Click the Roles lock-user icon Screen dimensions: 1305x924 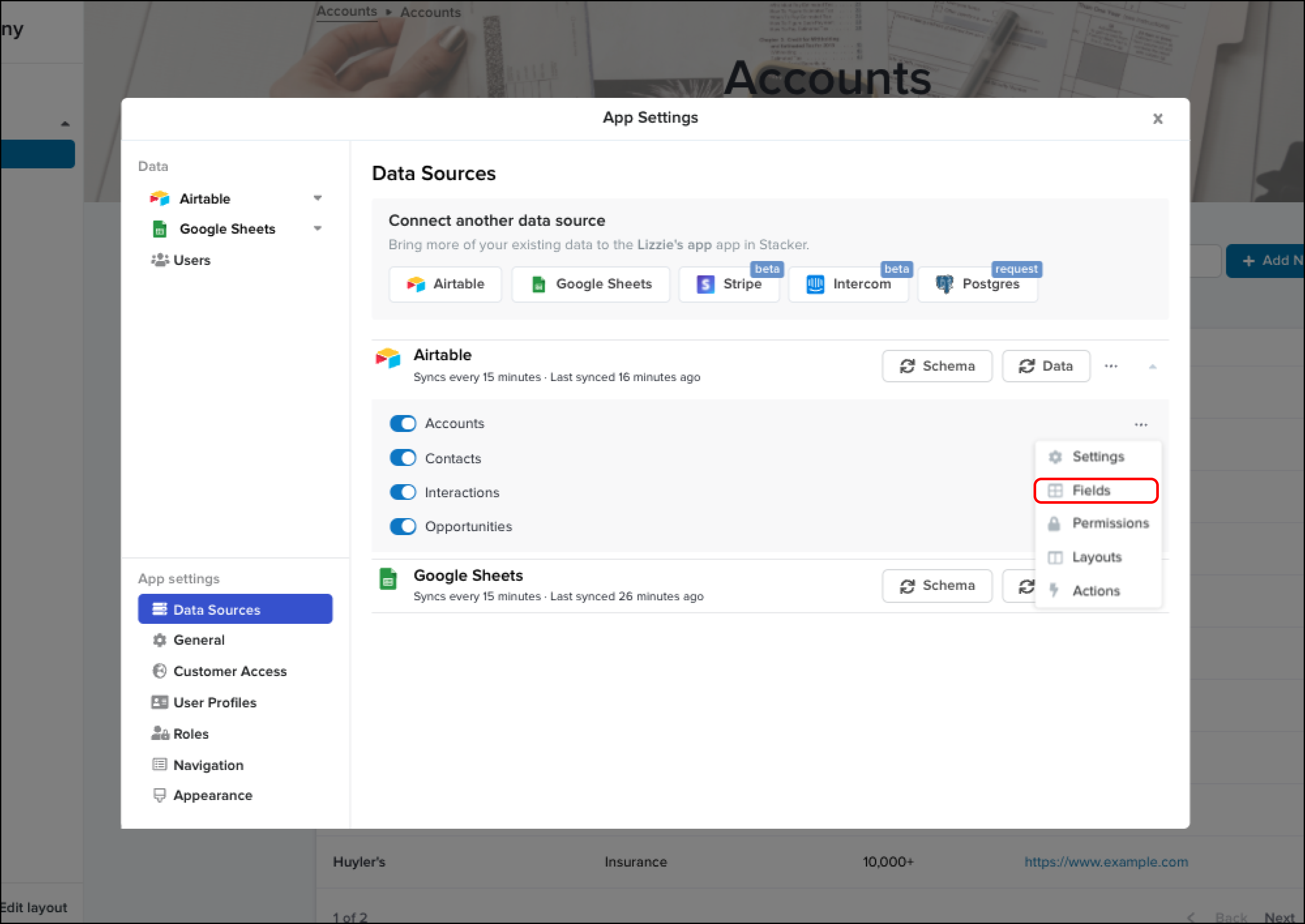point(160,733)
